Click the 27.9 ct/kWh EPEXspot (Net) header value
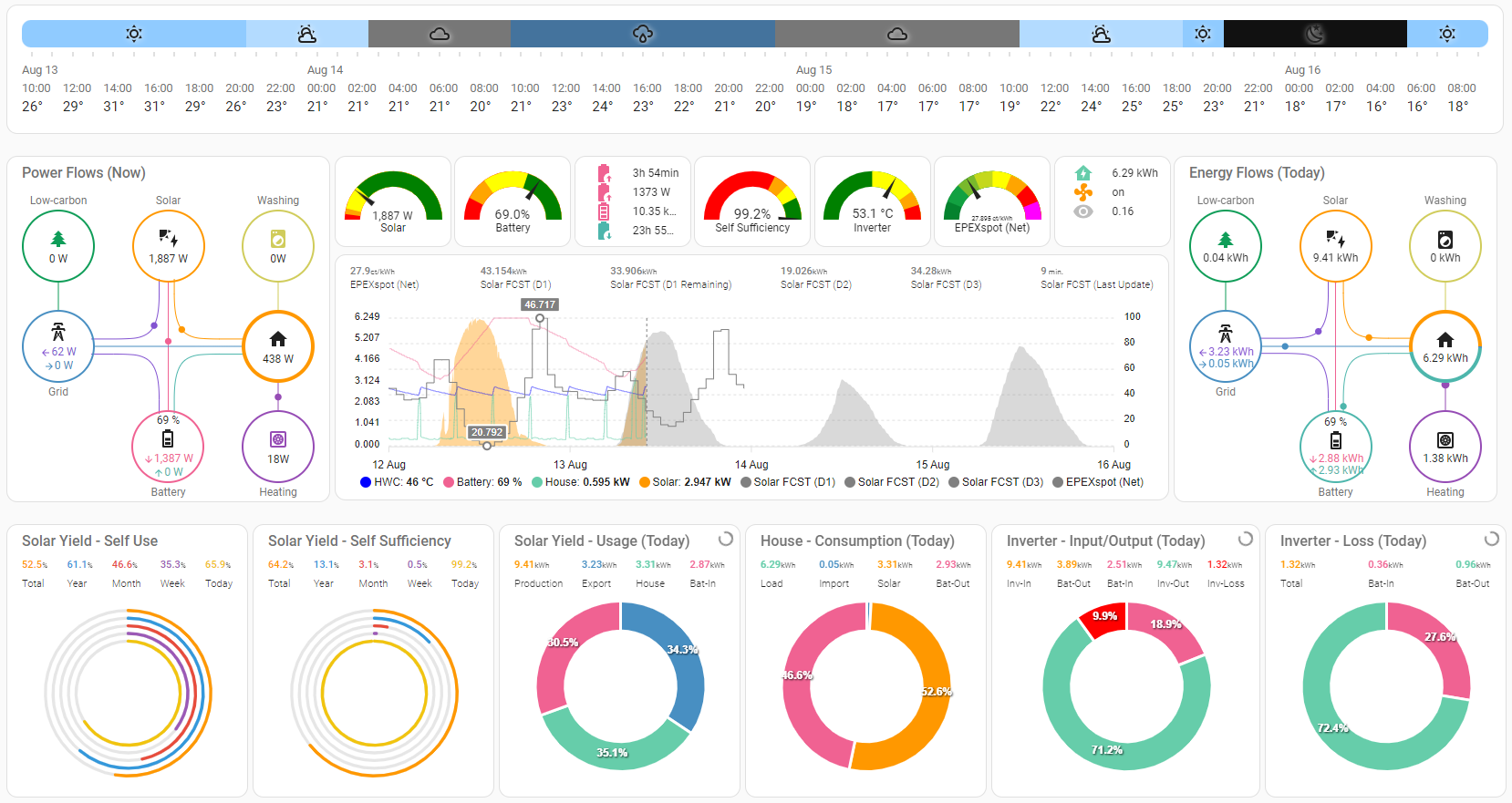This screenshot has height=803, width=1512. point(372,271)
